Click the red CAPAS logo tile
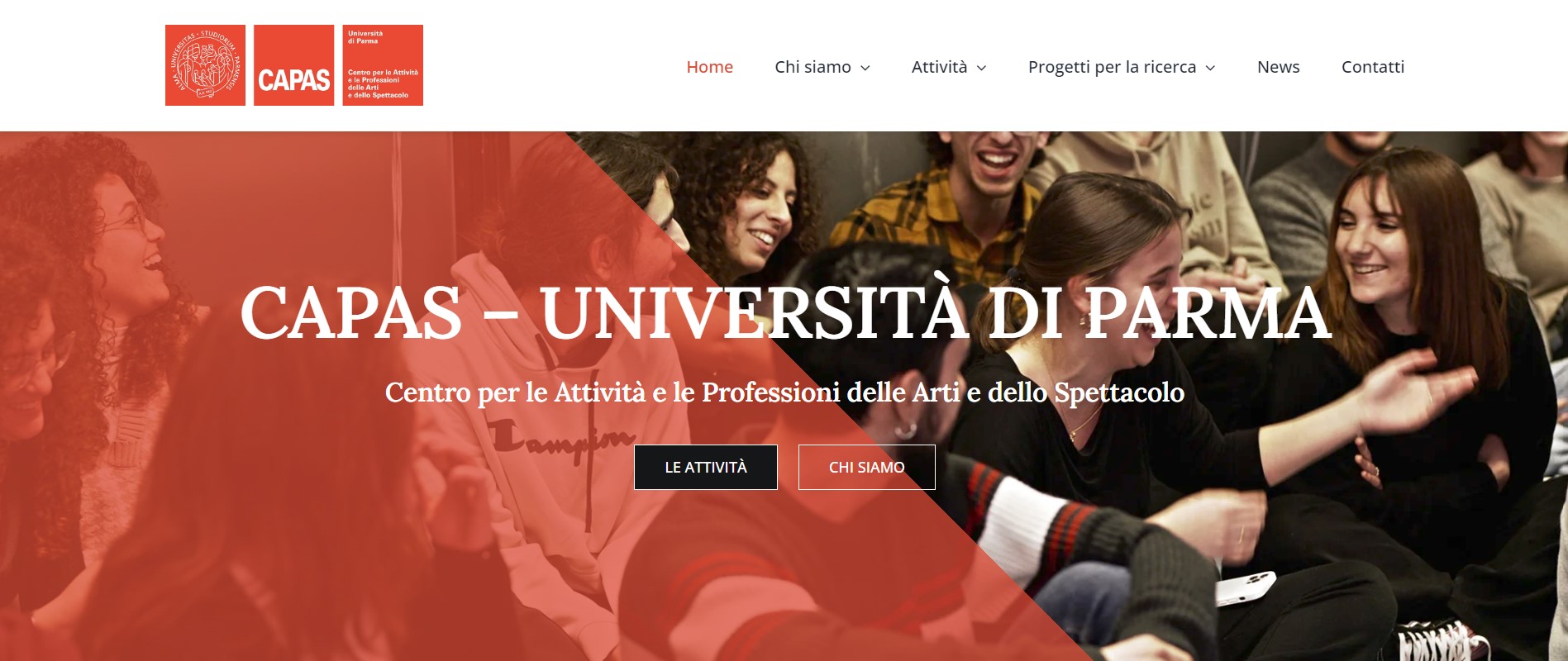Image resolution: width=1568 pixels, height=661 pixels. coord(293,65)
